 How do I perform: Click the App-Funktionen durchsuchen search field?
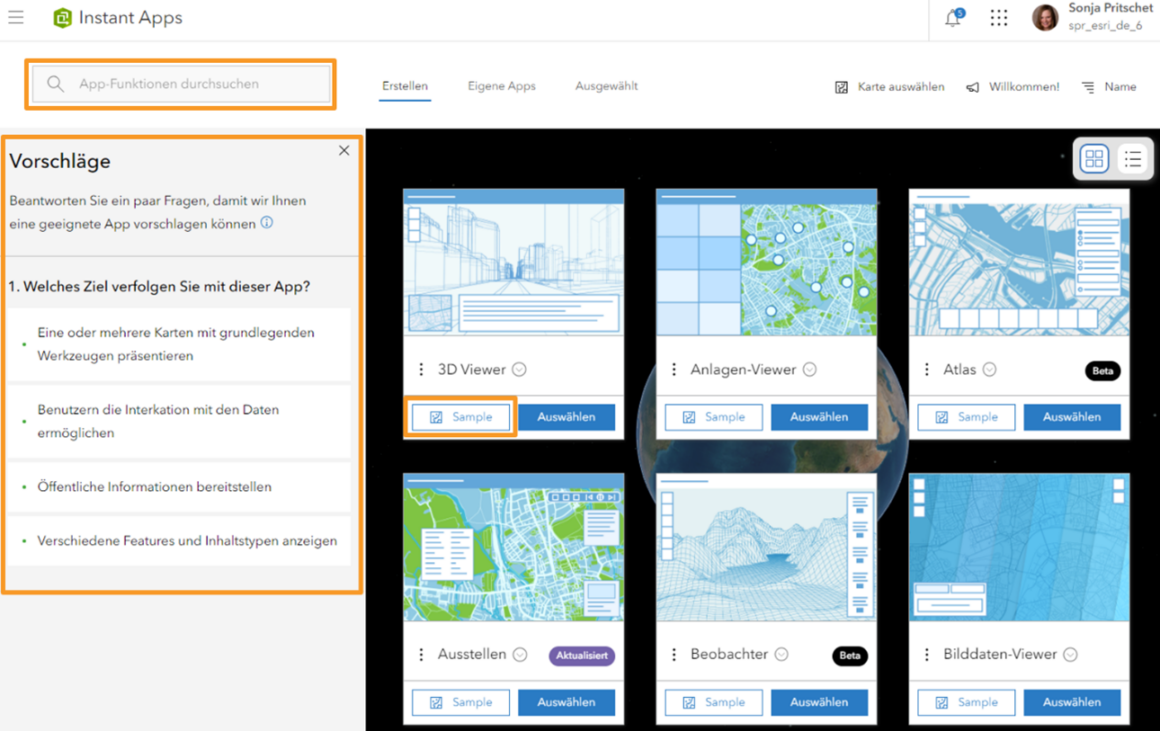click(181, 84)
